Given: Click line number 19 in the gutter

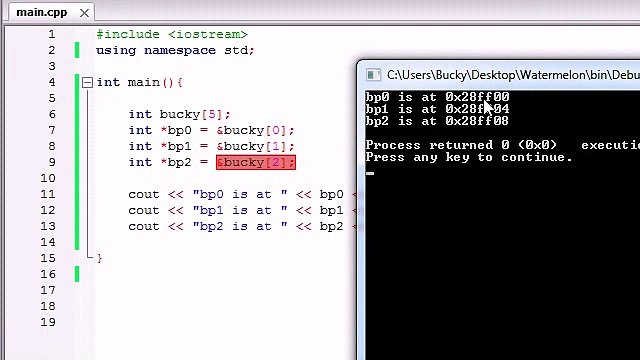Looking at the screenshot, I should pos(48,322).
